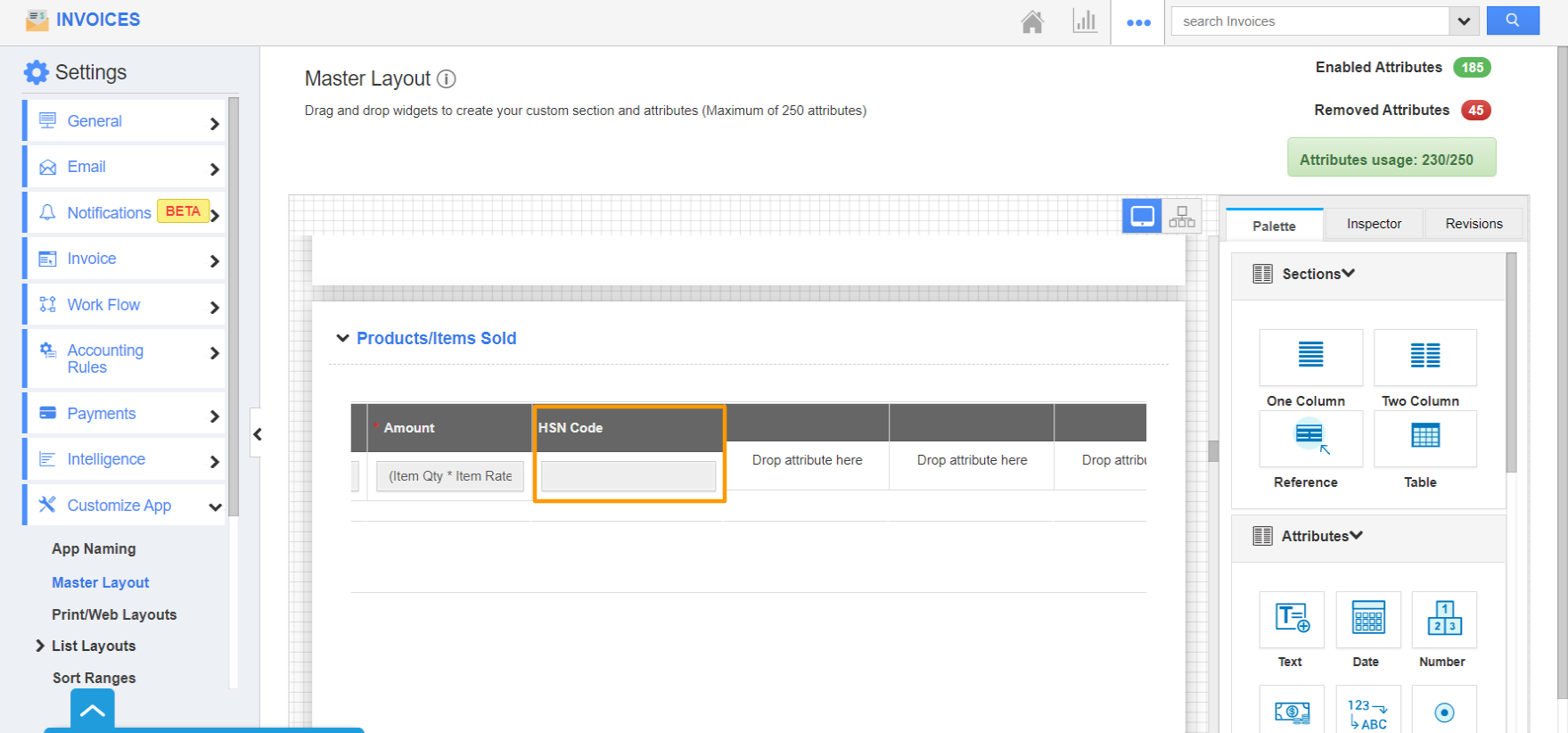Open Print/Web Layouts settings
The height and width of the screenshot is (733, 1568).
click(x=114, y=614)
